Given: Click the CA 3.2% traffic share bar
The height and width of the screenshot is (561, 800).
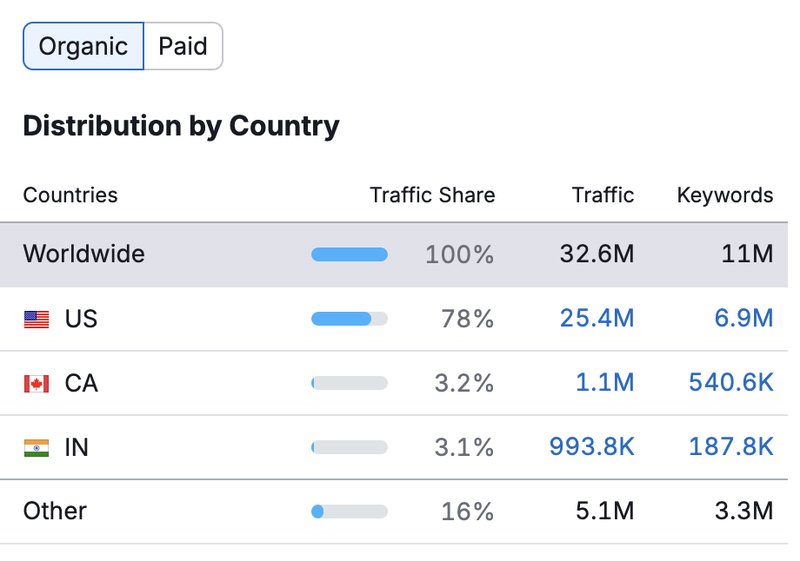Looking at the screenshot, I should (x=349, y=383).
